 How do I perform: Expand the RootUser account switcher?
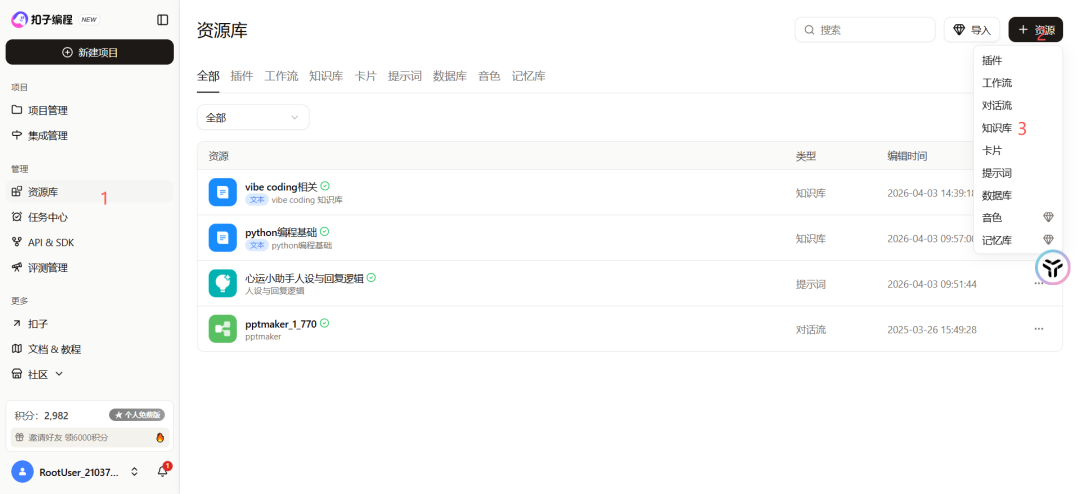[134, 472]
